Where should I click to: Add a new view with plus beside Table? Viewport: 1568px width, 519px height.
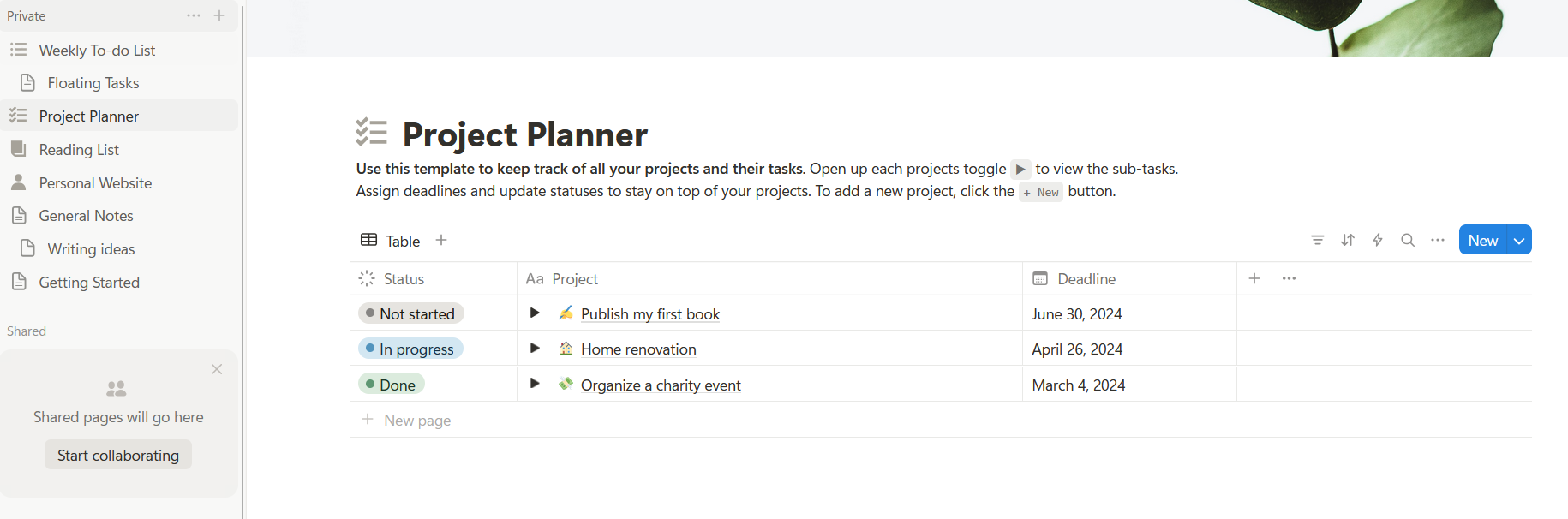441,241
